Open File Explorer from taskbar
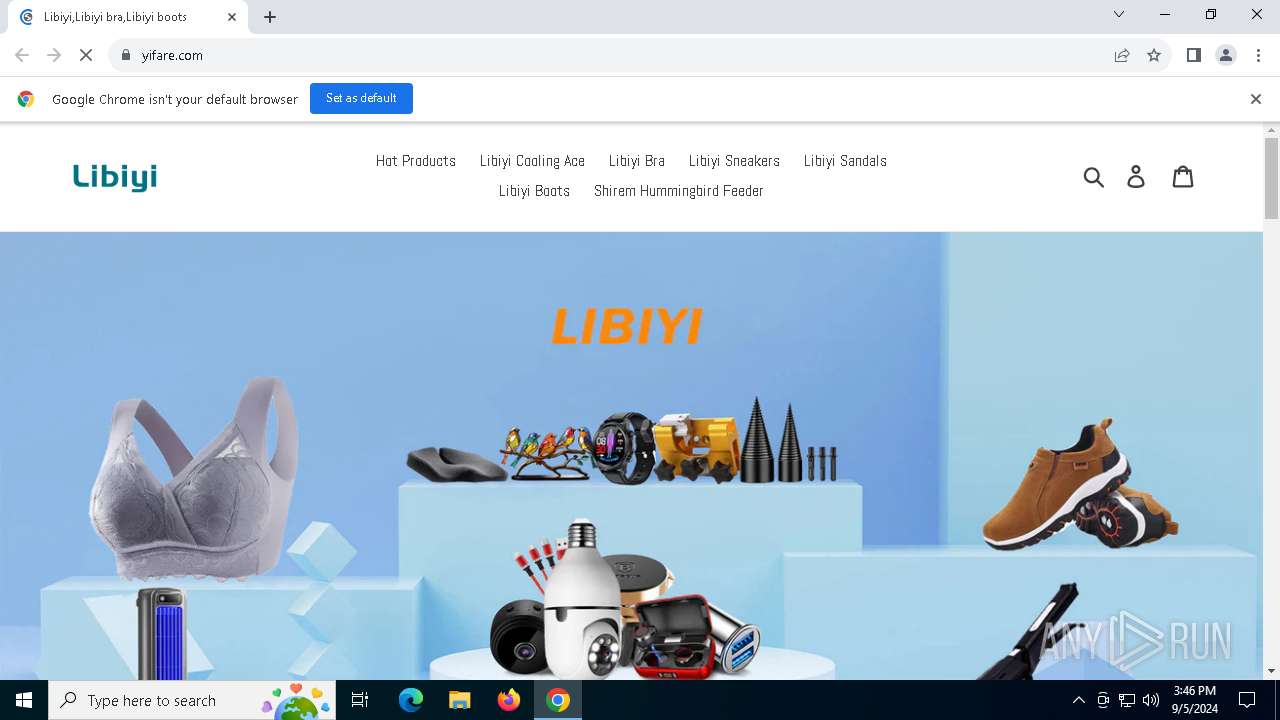The height and width of the screenshot is (720, 1280). pyautogui.click(x=460, y=700)
